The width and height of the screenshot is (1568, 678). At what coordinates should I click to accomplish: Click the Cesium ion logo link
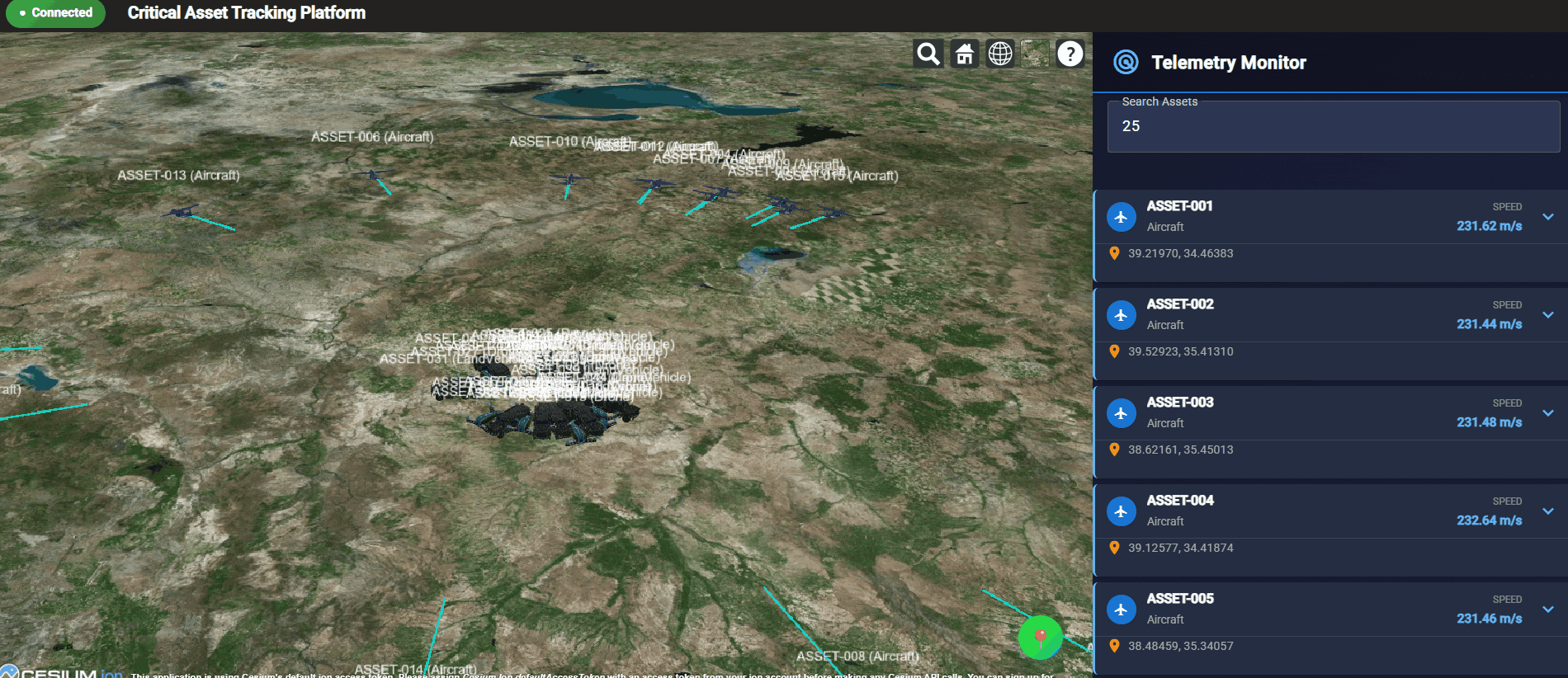pos(62,671)
